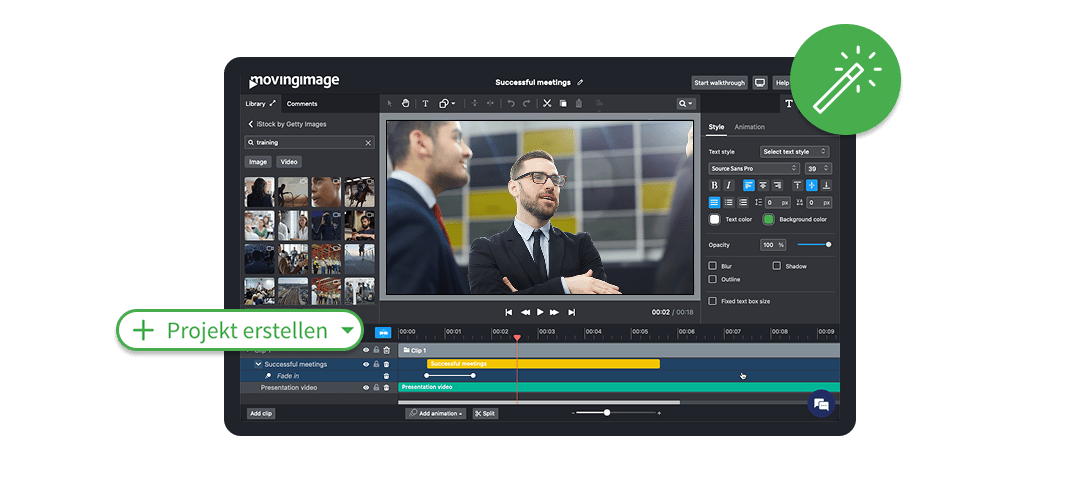Open the Projekt erstellen dropdown arrow
Screen dimensions: 1080x492
point(348,330)
